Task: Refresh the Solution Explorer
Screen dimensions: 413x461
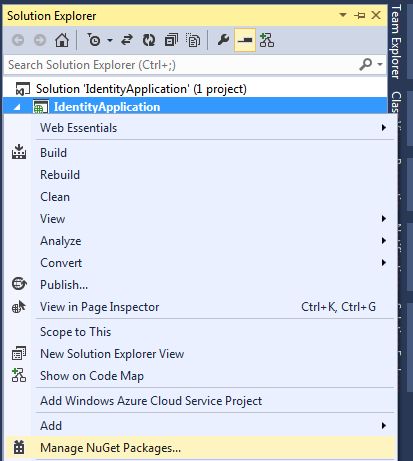Action: pos(149,40)
